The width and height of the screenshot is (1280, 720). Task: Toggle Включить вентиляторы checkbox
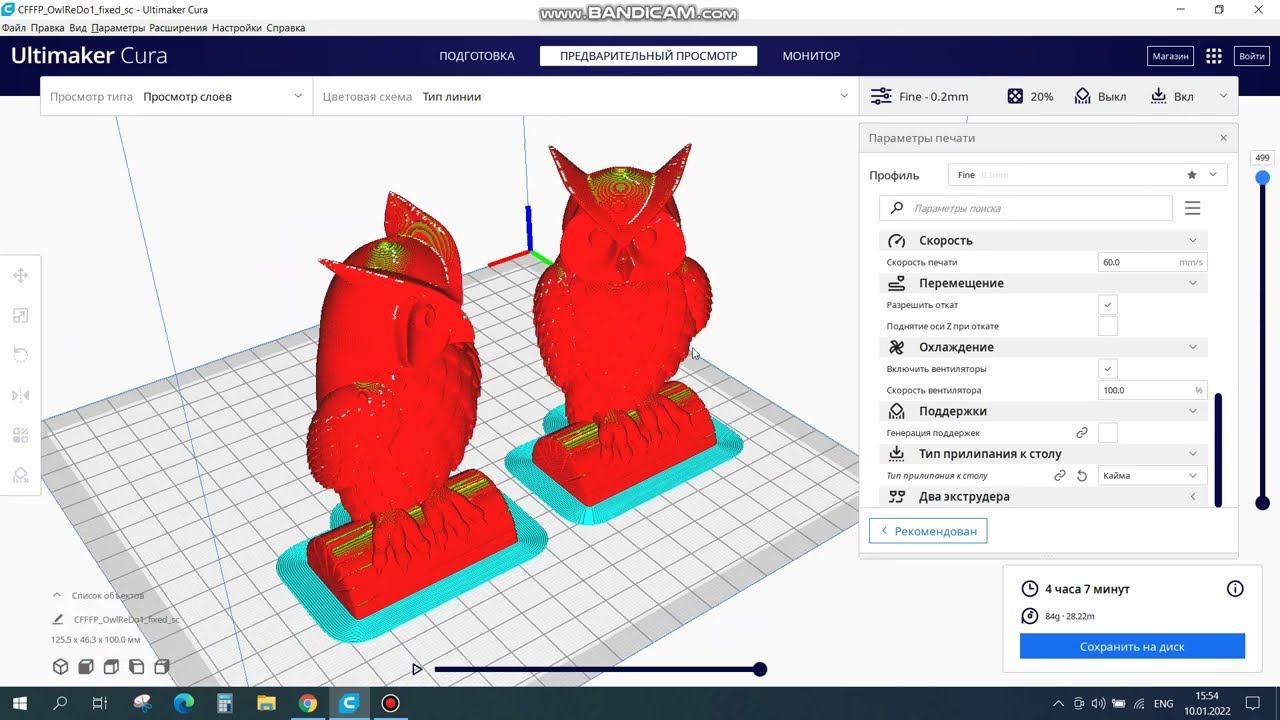pyautogui.click(x=1107, y=369)
